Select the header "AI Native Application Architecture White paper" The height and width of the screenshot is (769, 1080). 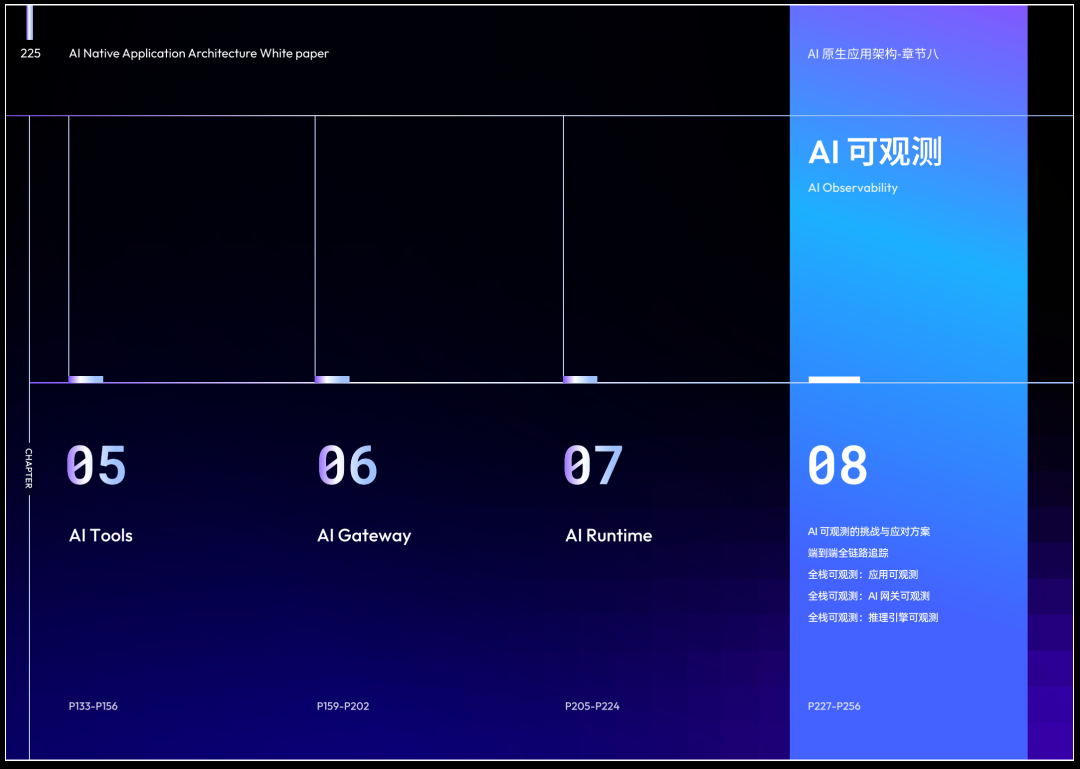pyautogui.click(x=198, y=53)
